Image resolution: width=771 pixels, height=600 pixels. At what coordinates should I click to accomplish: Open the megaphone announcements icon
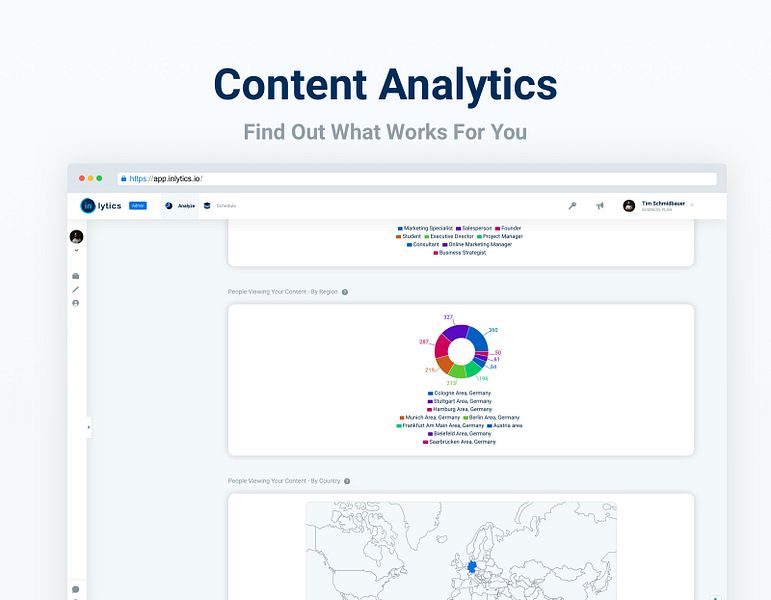click(x=600, y=206)
